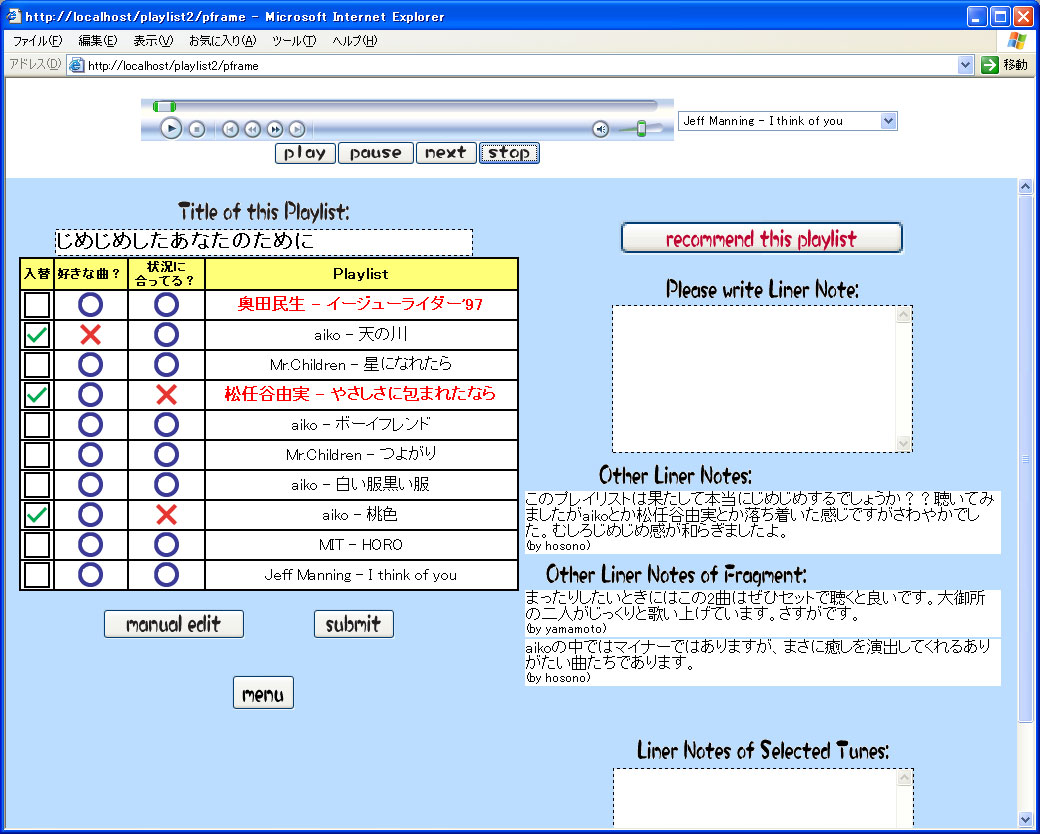This screenshot has height=834, width=1040.
Task: Open the 表示(V) menu
Action: (153, 41)
